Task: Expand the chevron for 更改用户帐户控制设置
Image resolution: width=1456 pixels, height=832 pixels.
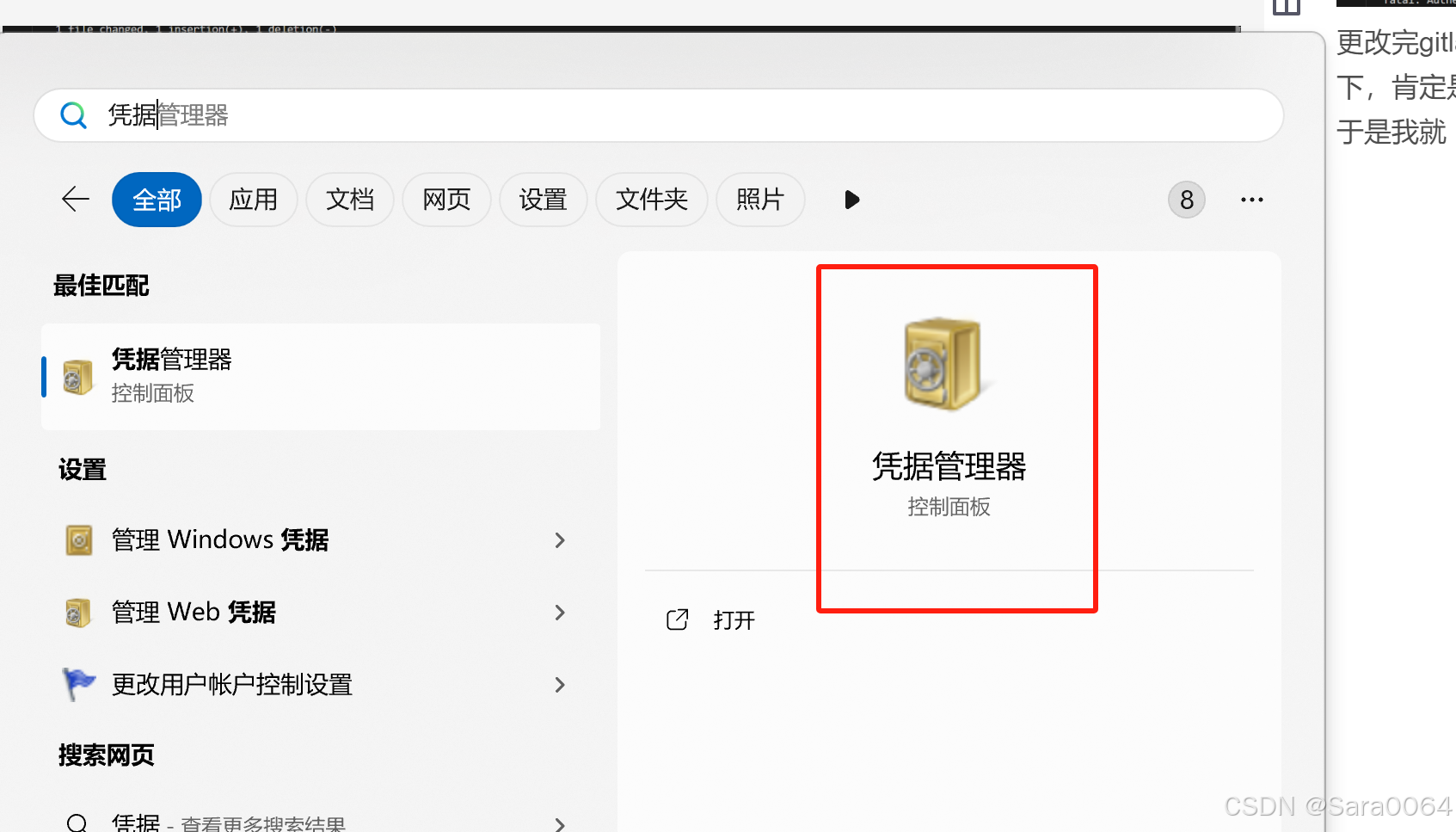Action: (x=560, y=685)
